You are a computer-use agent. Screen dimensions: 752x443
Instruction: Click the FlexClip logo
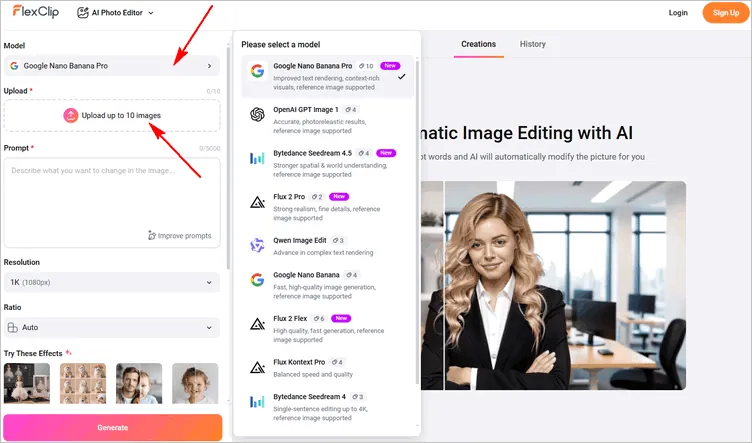click(x=35, y=12)
